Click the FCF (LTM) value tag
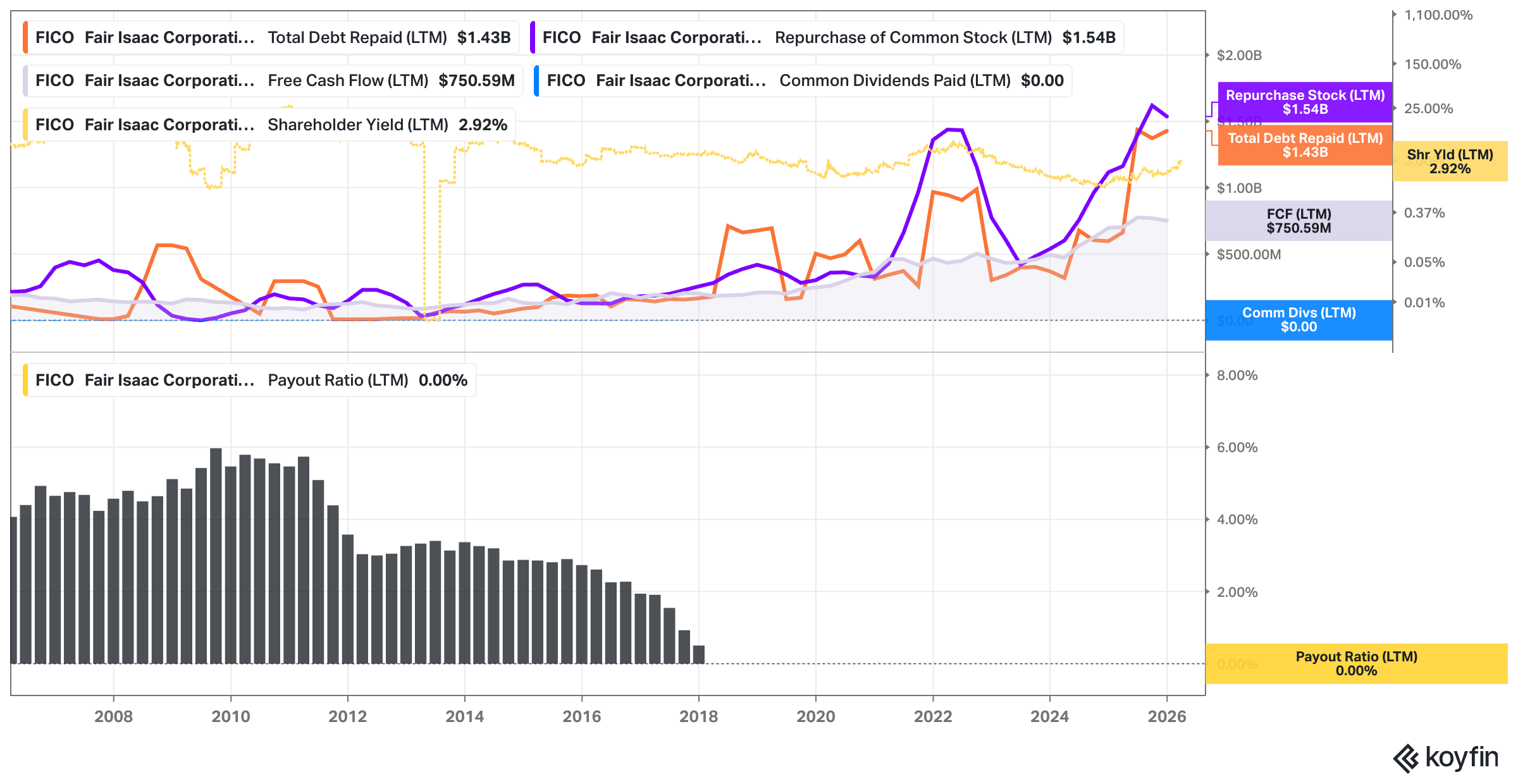 pyautogui.click(x=1299, y=221)
